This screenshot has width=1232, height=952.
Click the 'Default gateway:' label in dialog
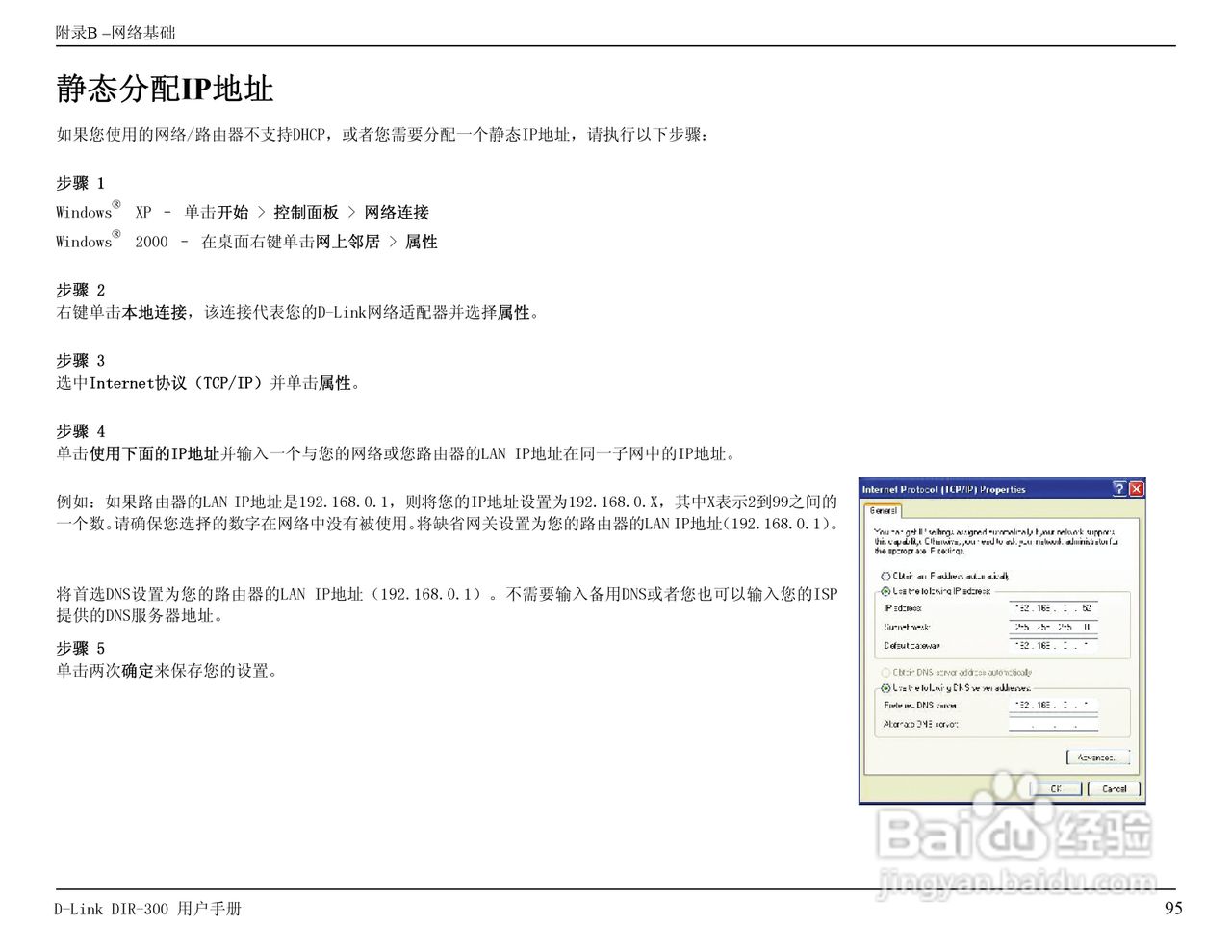click(911, 646)
